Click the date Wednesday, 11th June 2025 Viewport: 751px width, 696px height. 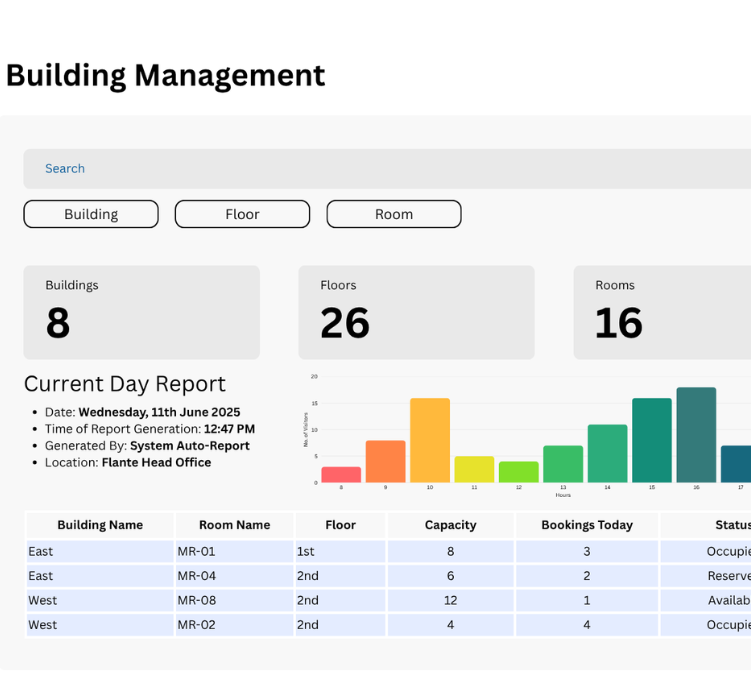pyautogui.click(x=159, y=412)
